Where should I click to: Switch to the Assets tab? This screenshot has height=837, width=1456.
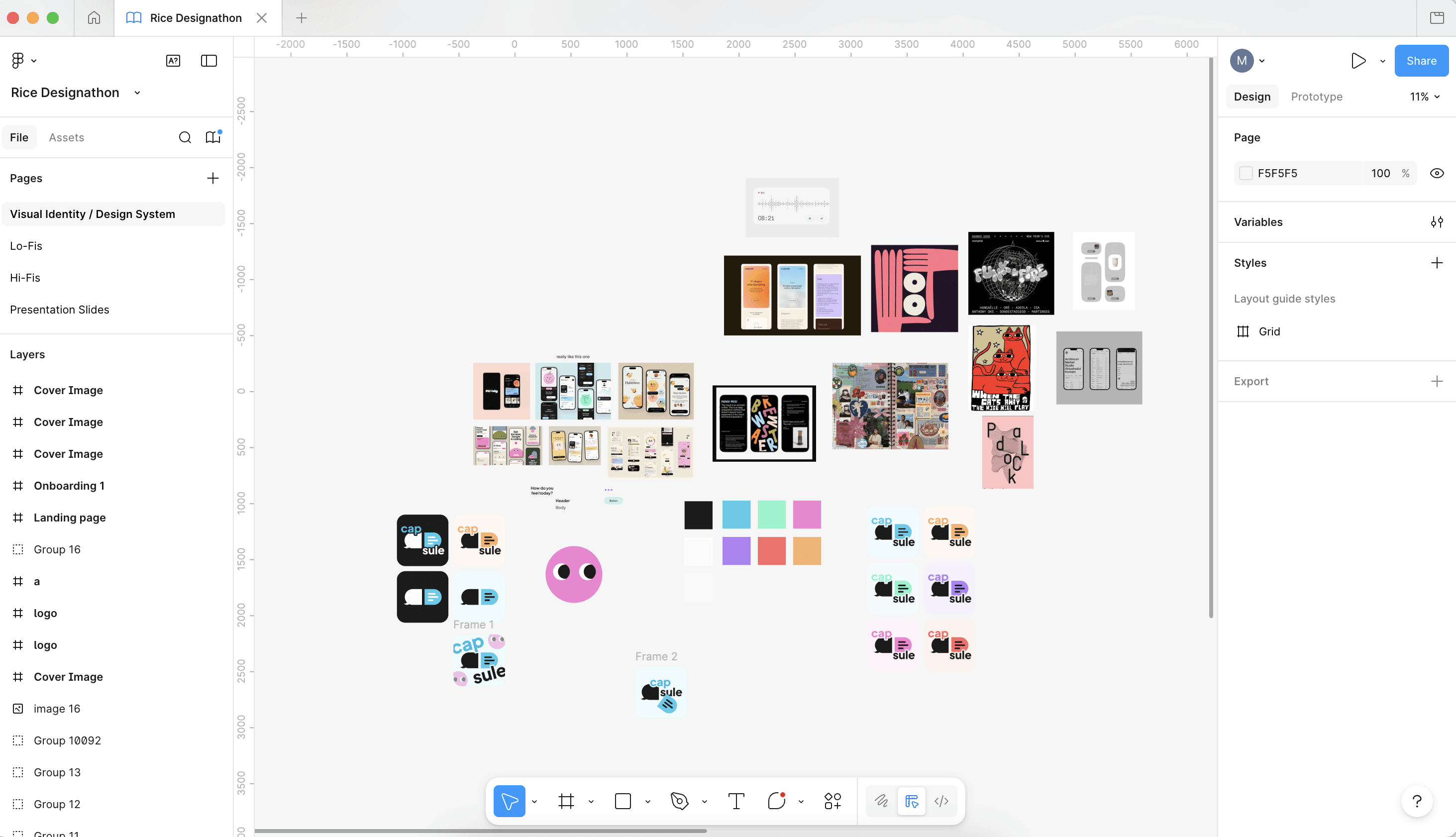coord(66,137)
